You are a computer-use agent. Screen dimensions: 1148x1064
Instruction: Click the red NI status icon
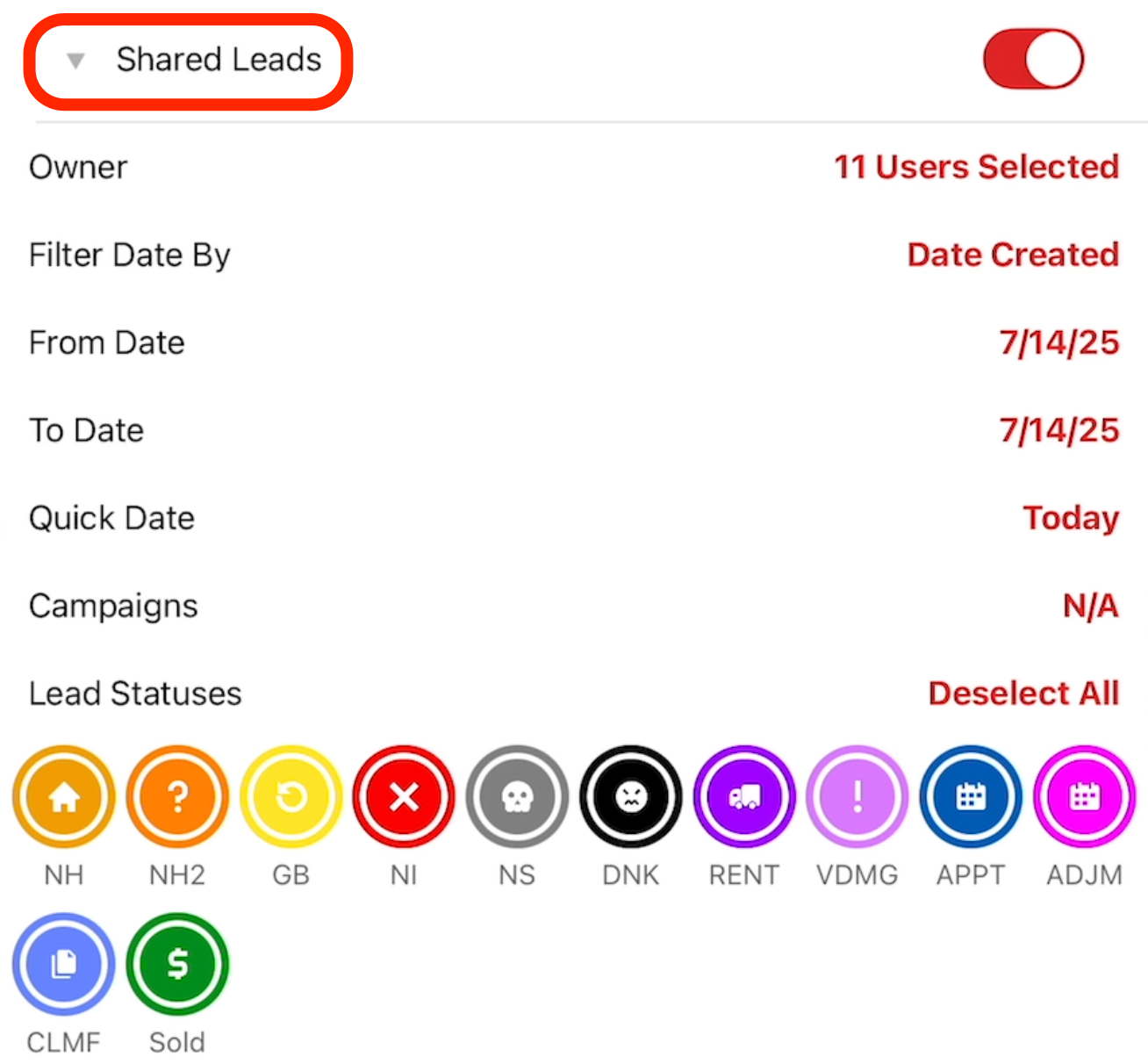pos(404,797)
